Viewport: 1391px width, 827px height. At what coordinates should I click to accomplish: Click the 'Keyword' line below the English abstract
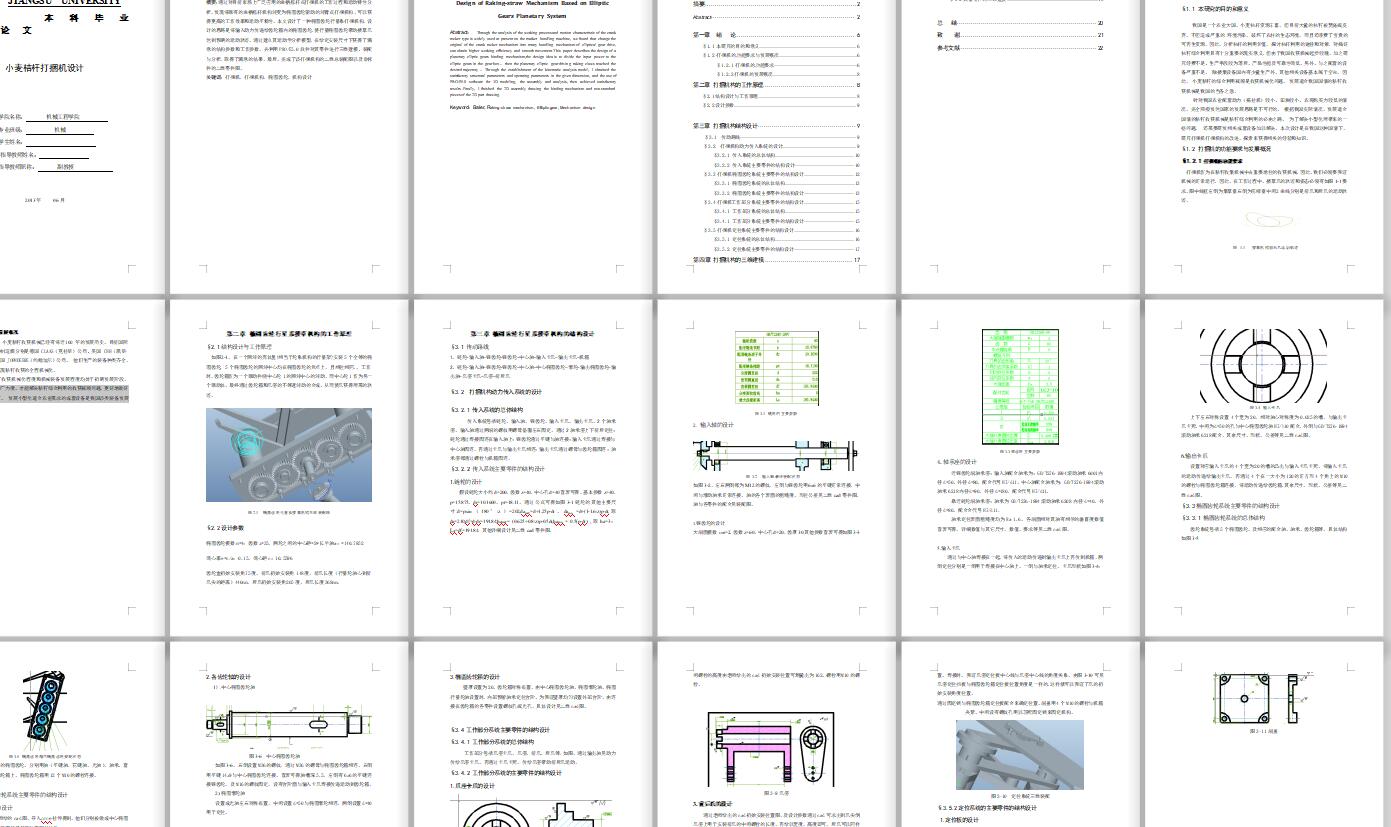click(x=523, y=106)
